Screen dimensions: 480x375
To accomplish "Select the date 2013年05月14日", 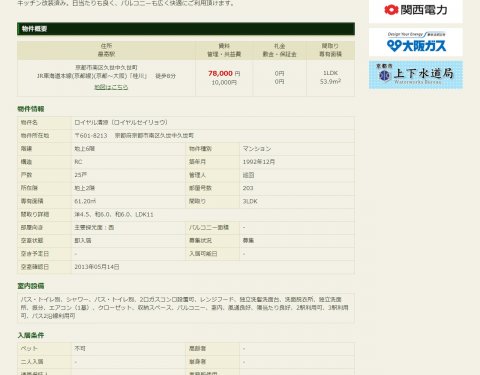I will [97, 267].
